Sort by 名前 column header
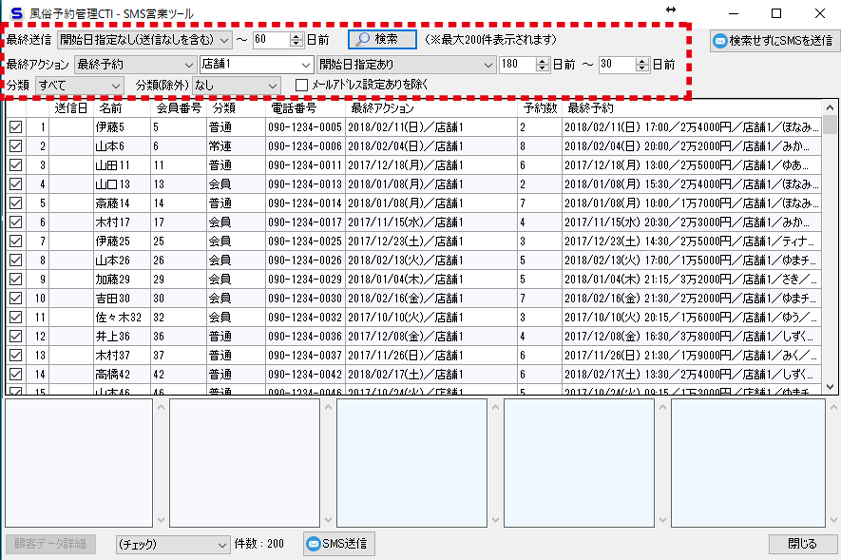Screen dimensions: 841x560 click(x=110, y=108)
